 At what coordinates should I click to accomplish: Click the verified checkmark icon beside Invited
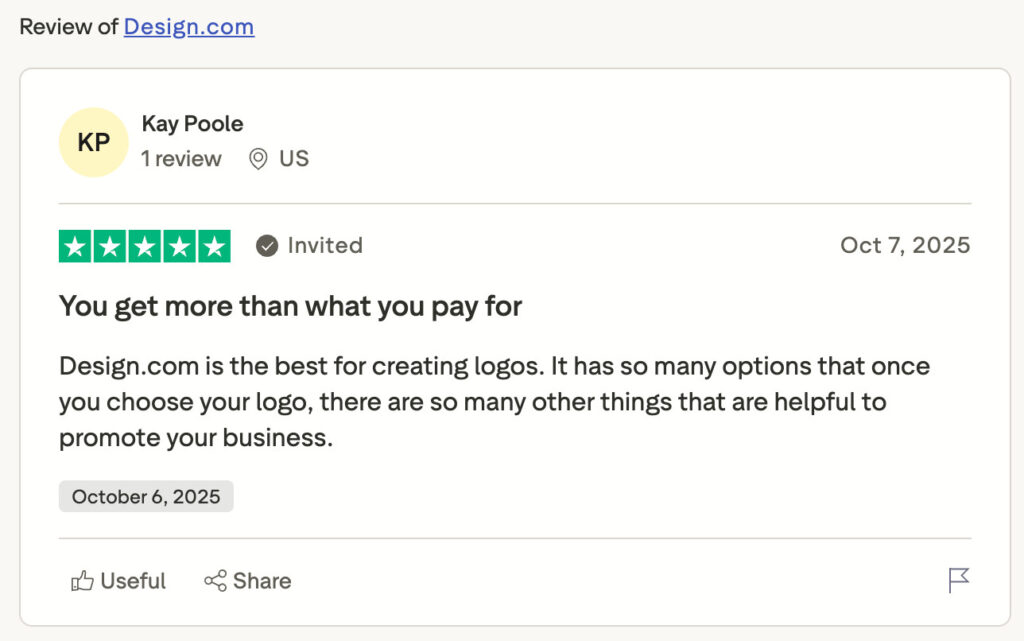(267, 246)
